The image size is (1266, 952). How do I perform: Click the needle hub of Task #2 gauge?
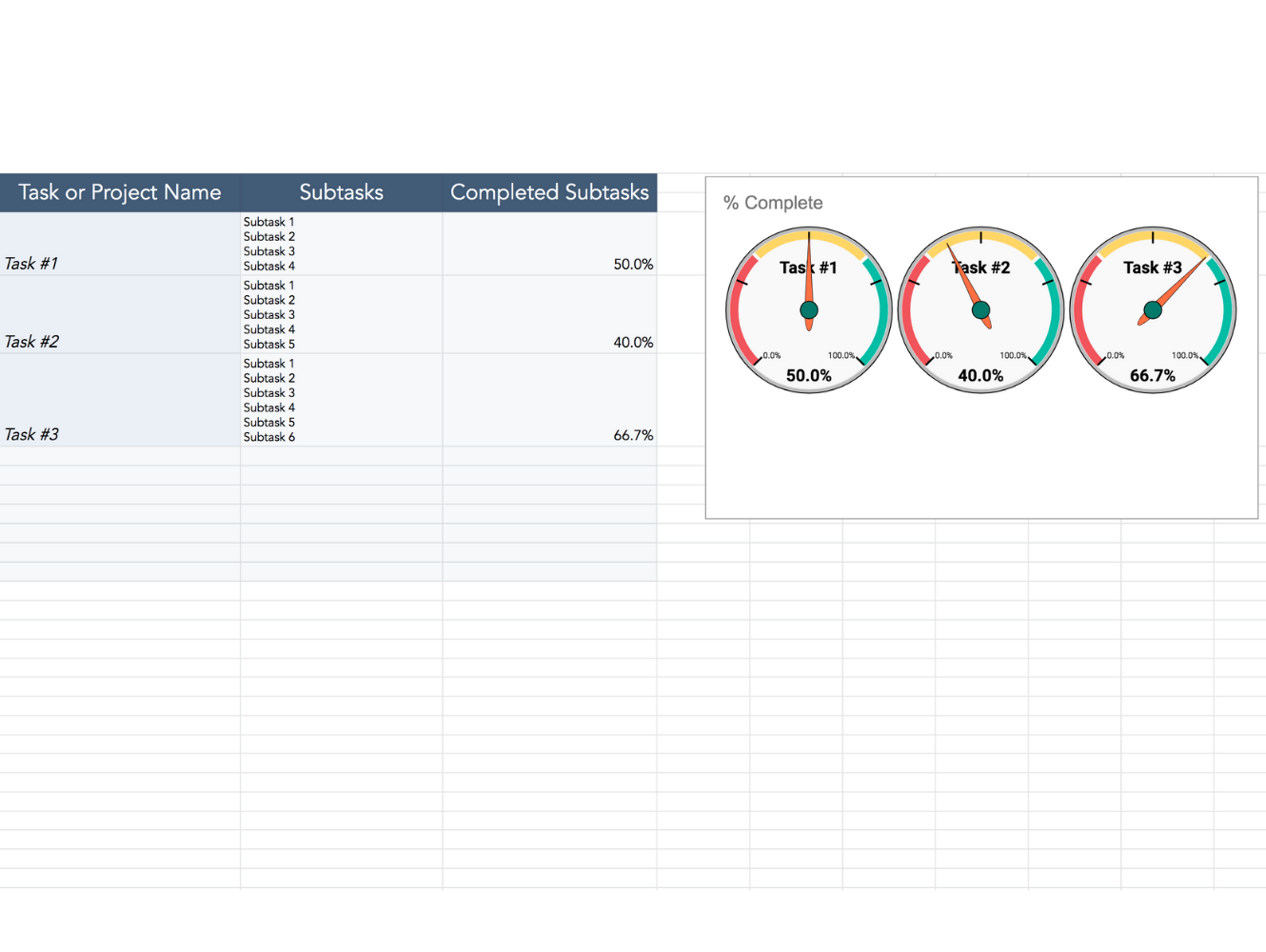point(980,309)
